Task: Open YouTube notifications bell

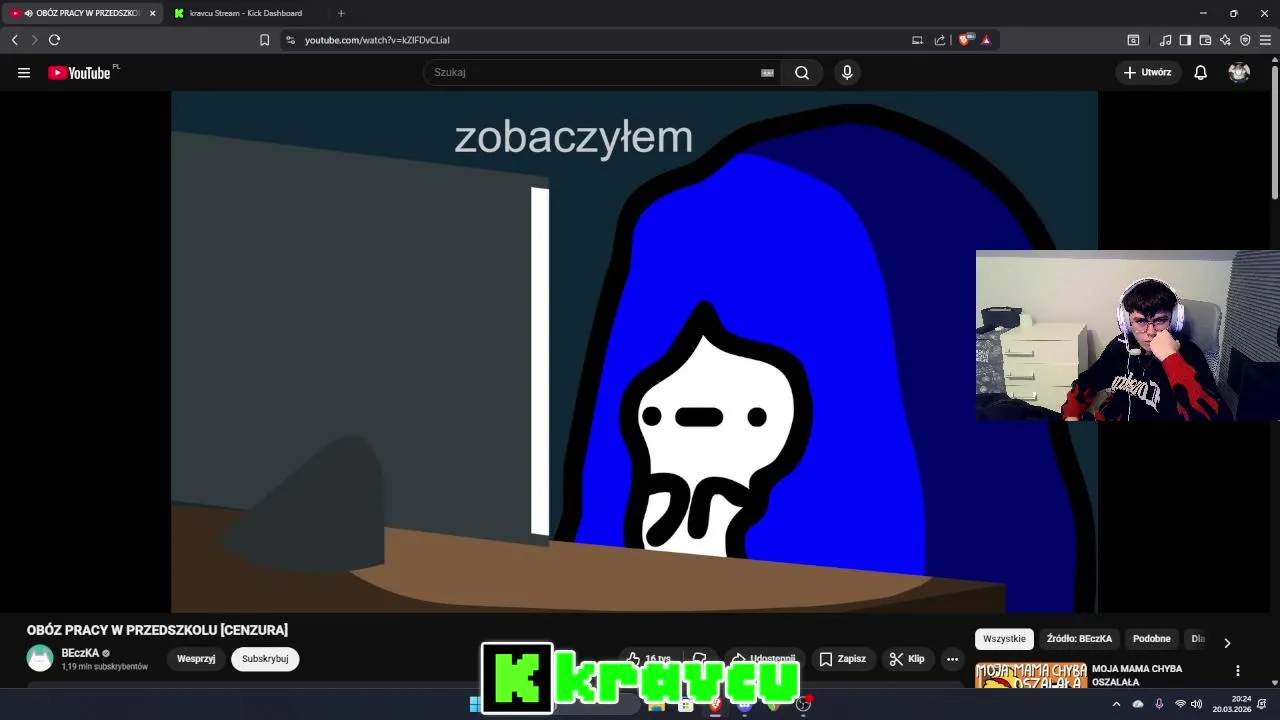Action: pos(1200,72)
